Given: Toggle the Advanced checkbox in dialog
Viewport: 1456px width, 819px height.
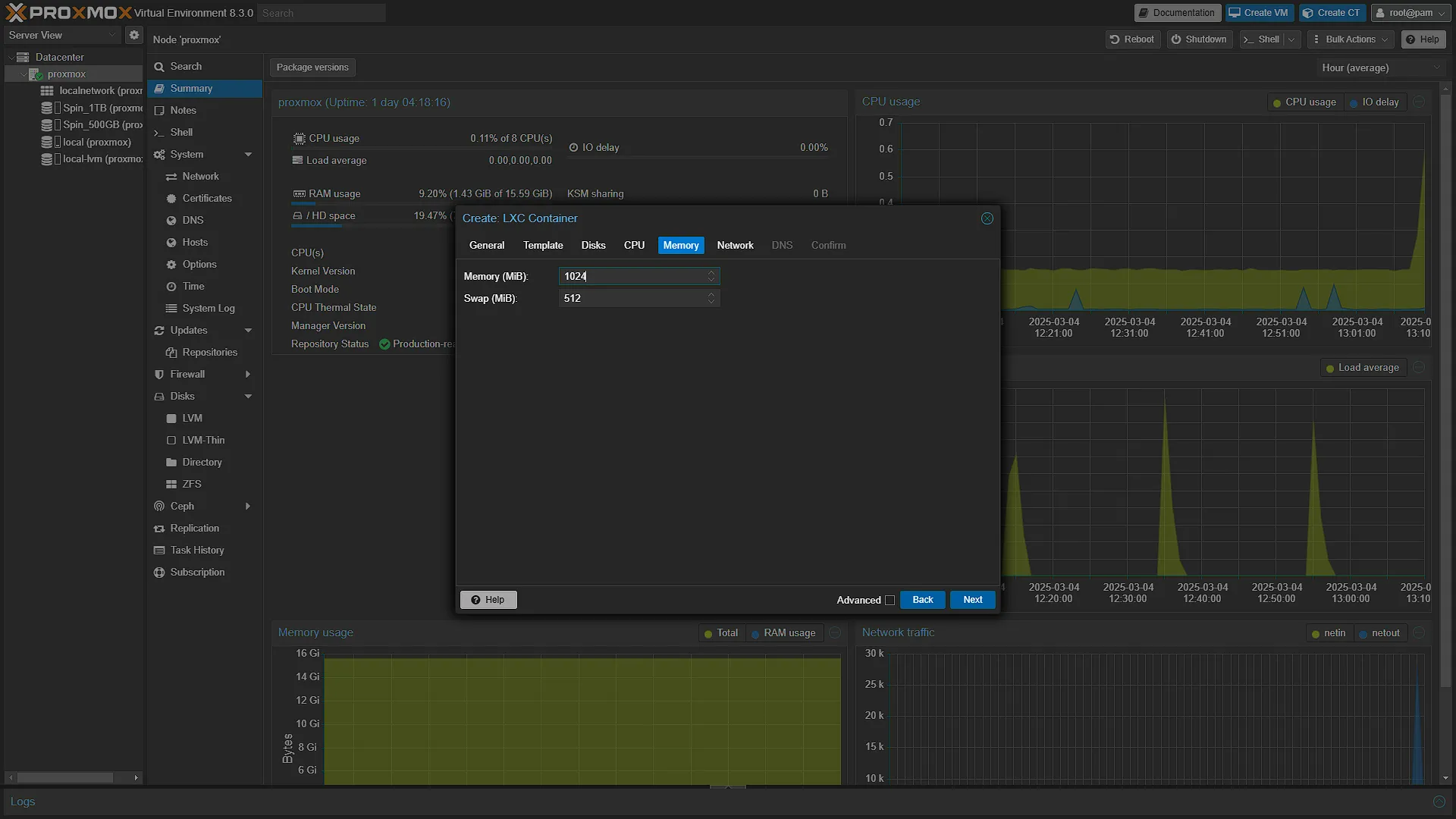Looking at the screenshot, I should tap(890, 600).
